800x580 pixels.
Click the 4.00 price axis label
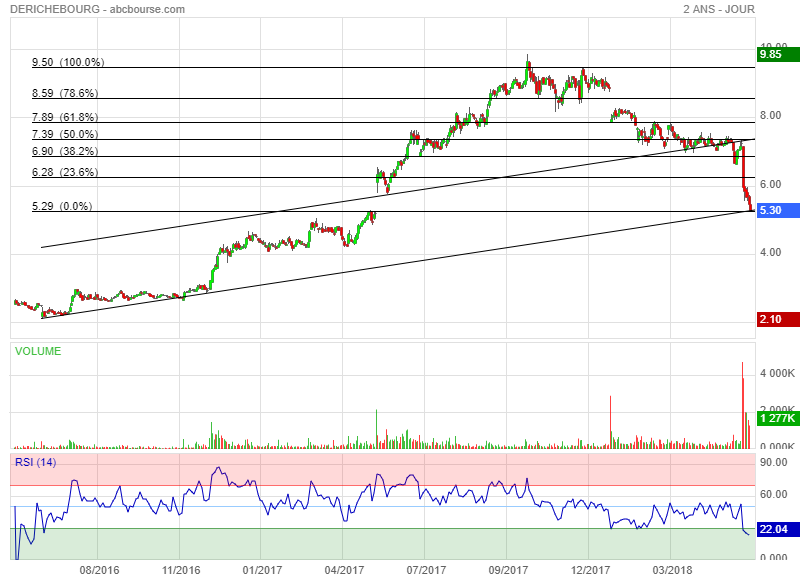coord(770,253)
